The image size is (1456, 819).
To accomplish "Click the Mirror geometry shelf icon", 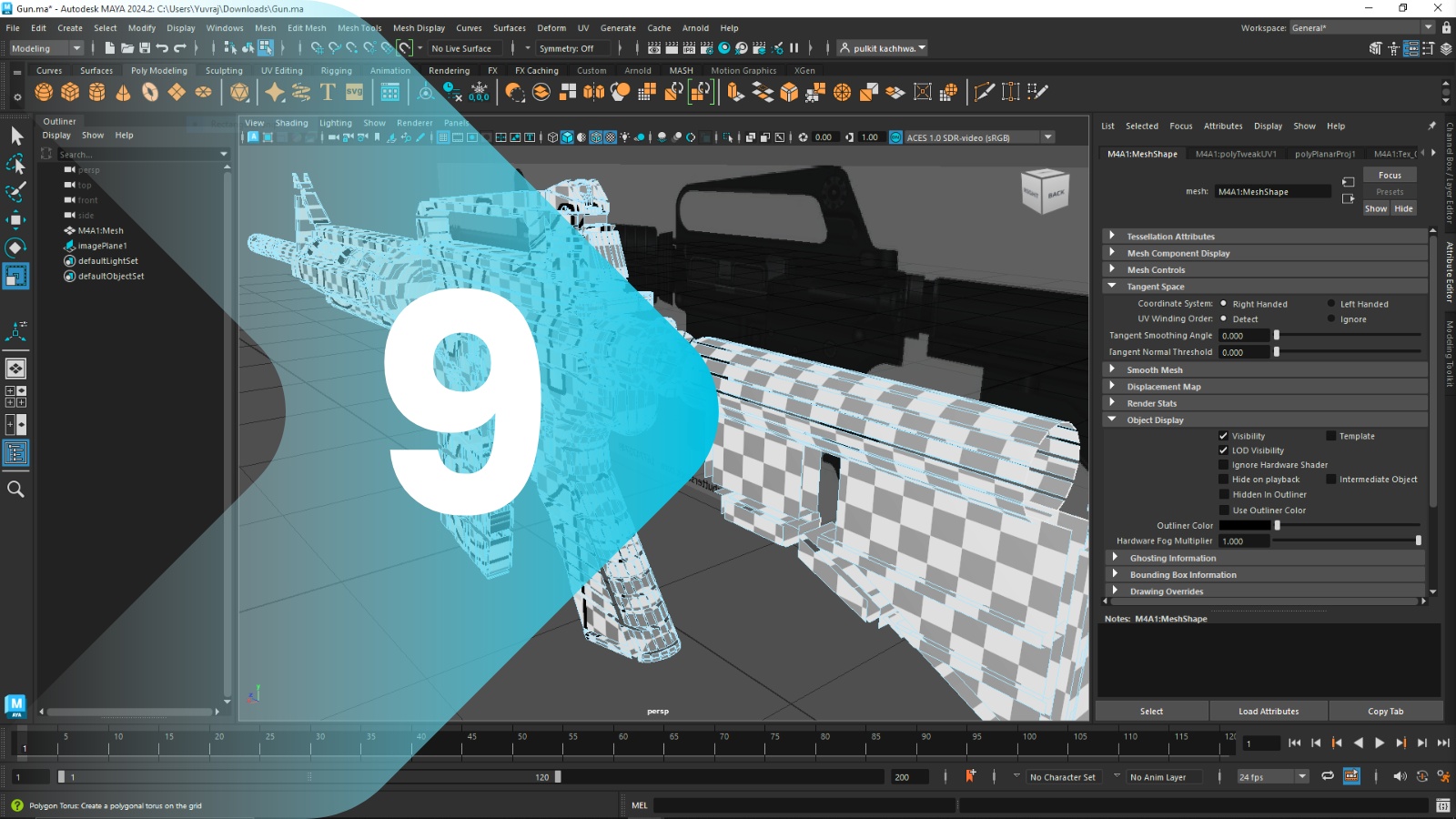I will click(x=593, y=92).
